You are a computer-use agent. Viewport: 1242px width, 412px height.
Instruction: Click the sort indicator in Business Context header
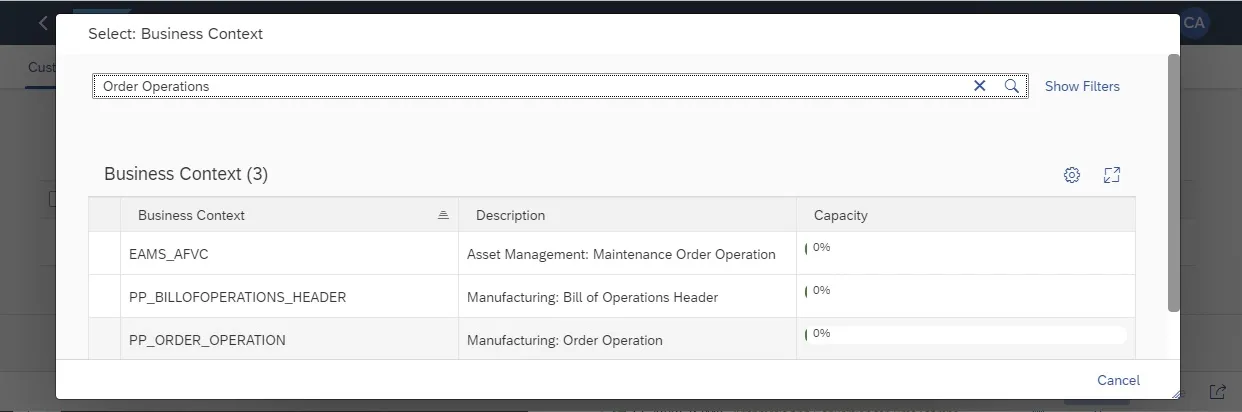443,215
